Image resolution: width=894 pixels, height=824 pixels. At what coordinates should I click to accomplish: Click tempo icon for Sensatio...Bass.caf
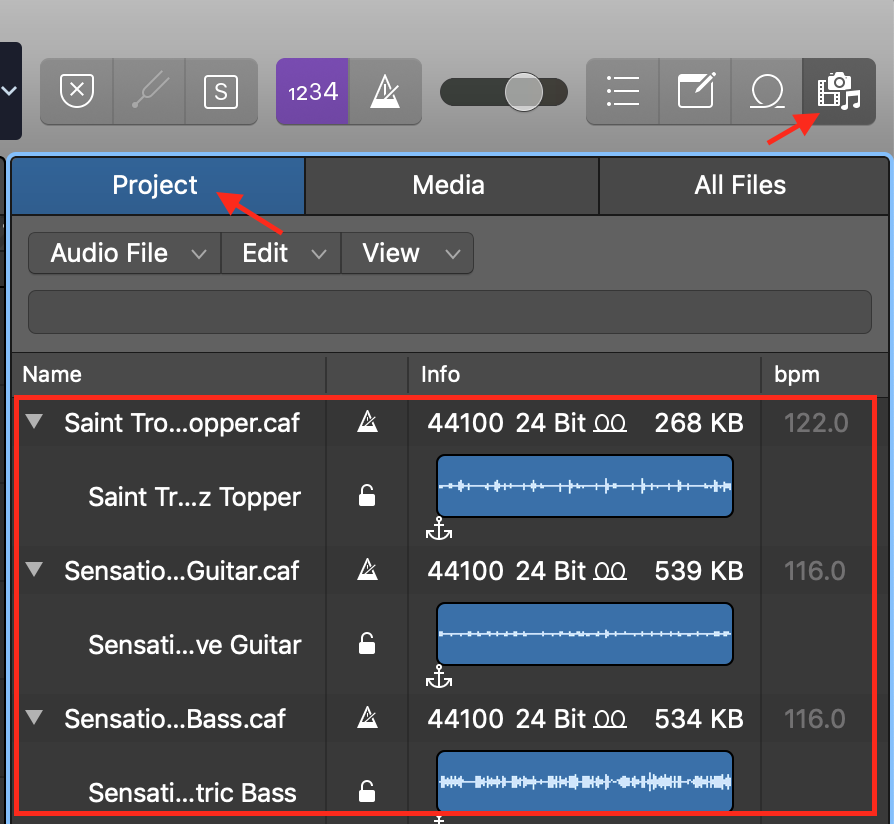(x=367, y=717)
